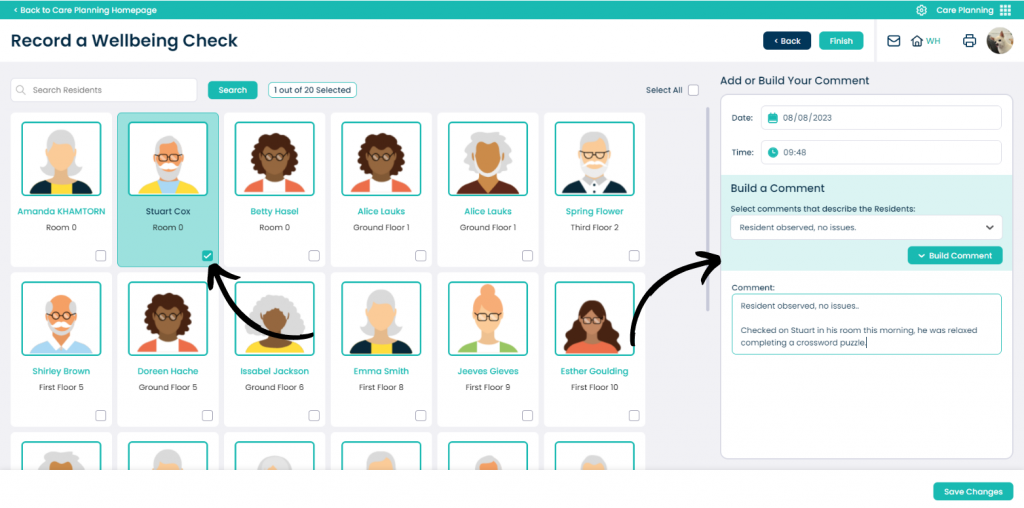1024x508 pixels.
Task: Click the printer icon
Action: pos(969,40)
